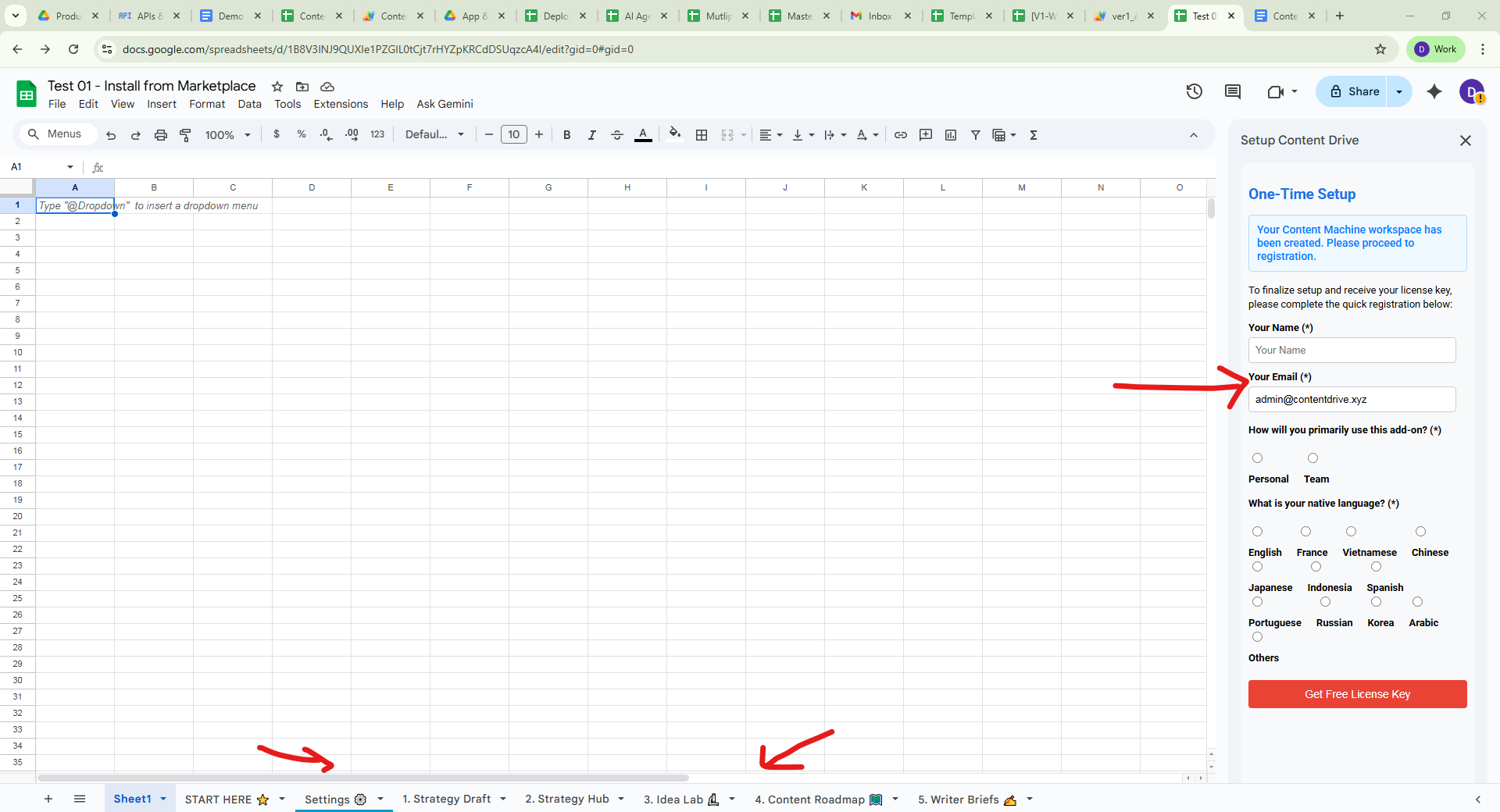
Task: Close the Setup Content Drive sidebar
Action: [1466, 141]
